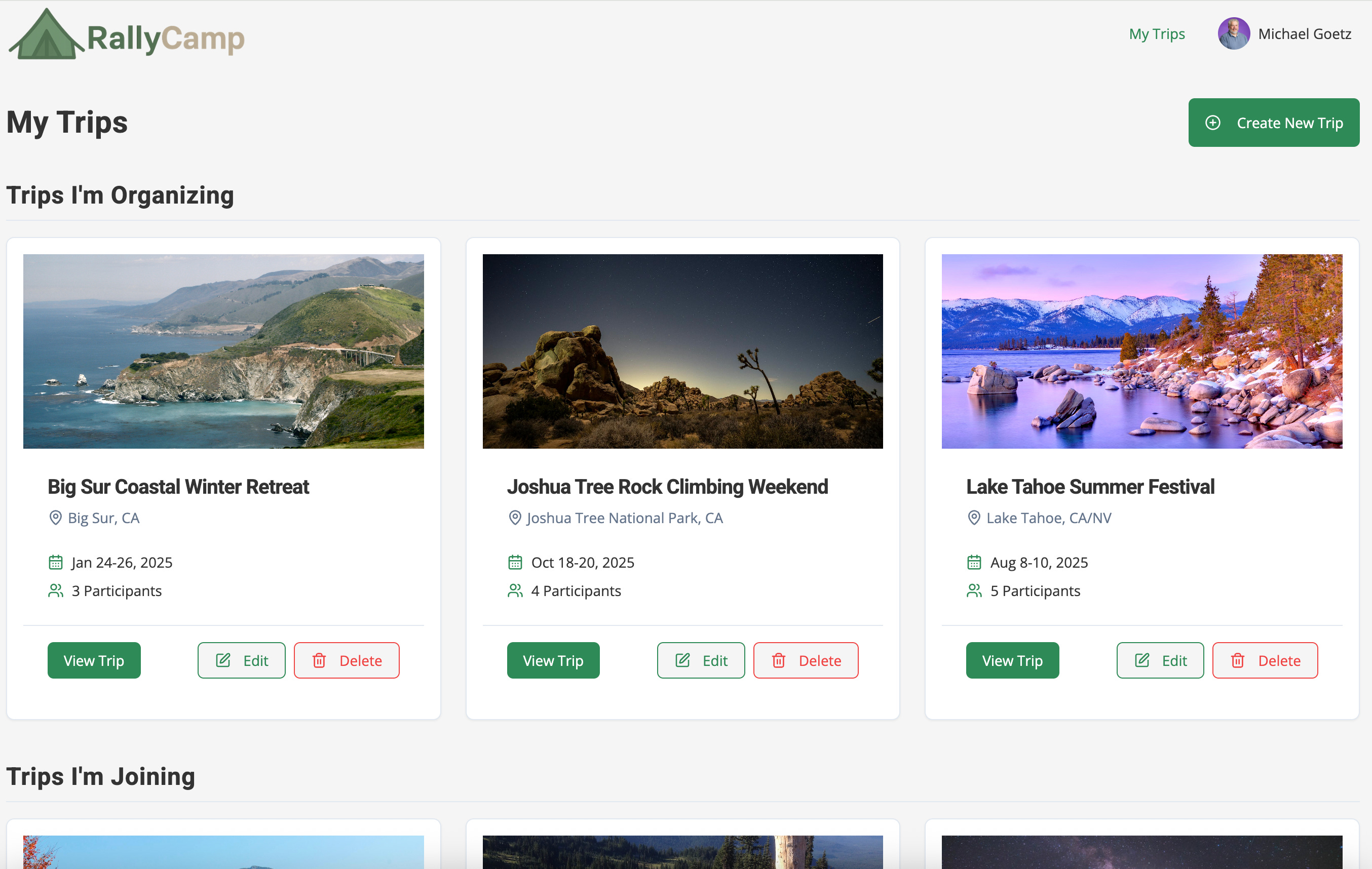Open Michael Goetz user menu
This screenshot has width=1372, height=869.
(x=1304, y=34)
